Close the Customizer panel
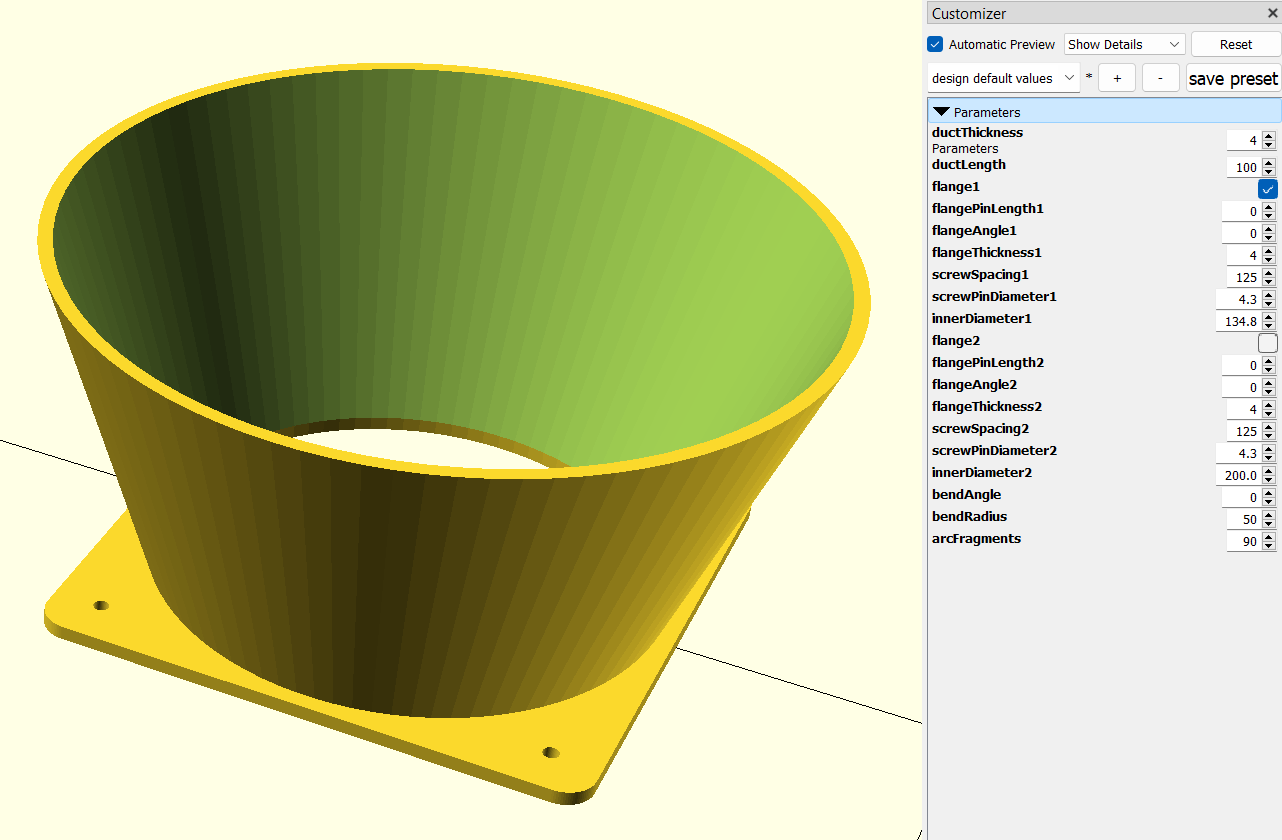This screenshot has width=1282, height=840. pyautogui.click(x=1272, y=14)
